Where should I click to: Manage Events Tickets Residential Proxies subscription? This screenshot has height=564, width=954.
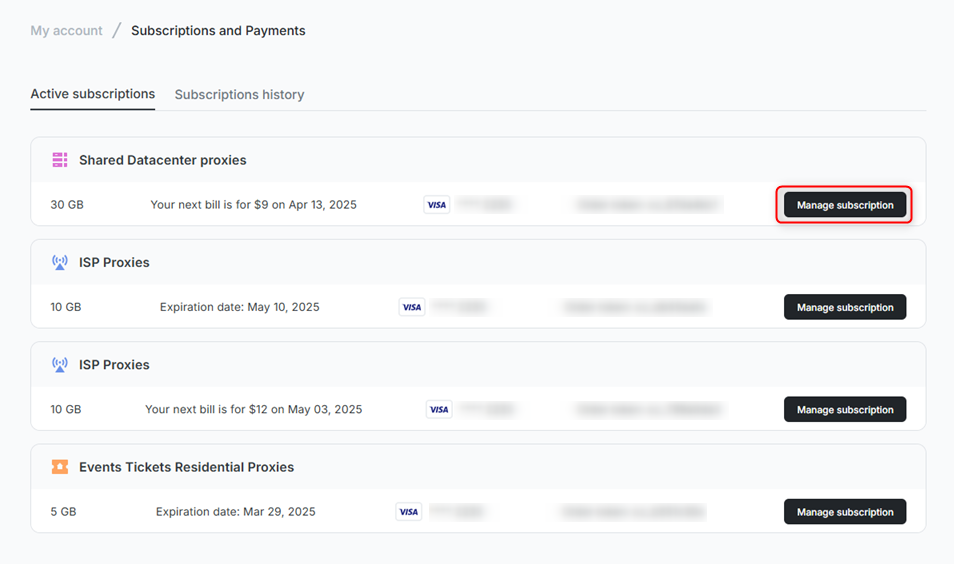click(844, 512)
